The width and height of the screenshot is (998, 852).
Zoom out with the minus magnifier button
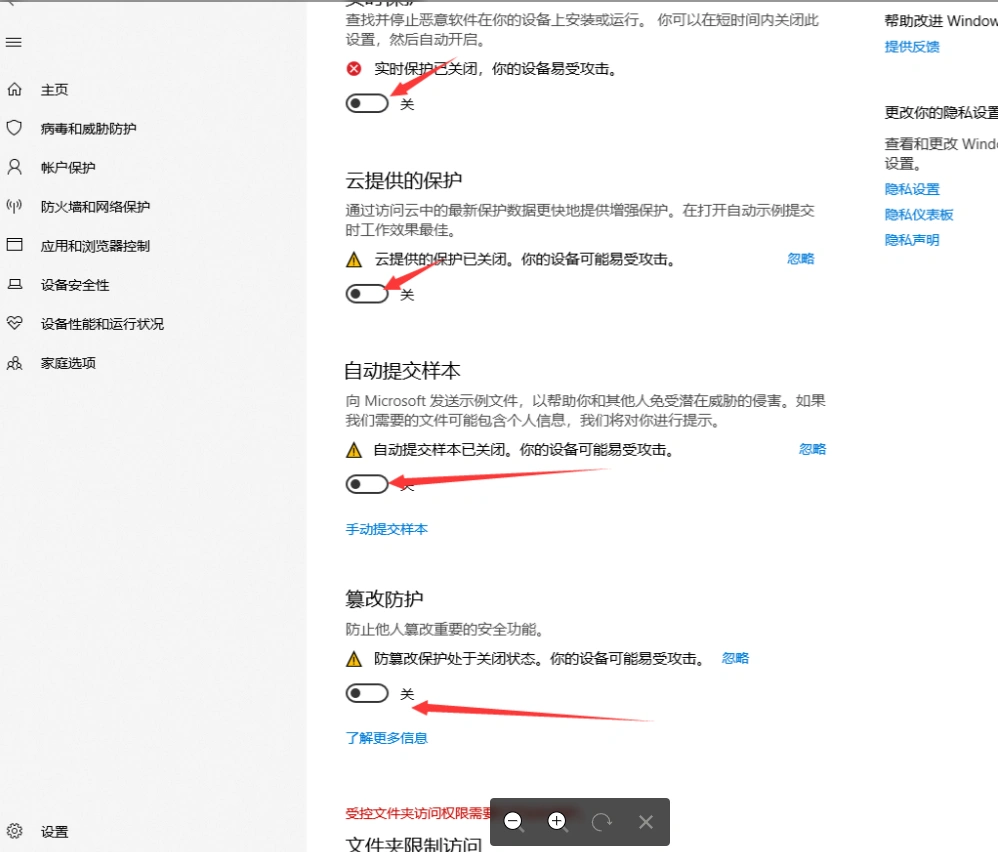(513, 822)
